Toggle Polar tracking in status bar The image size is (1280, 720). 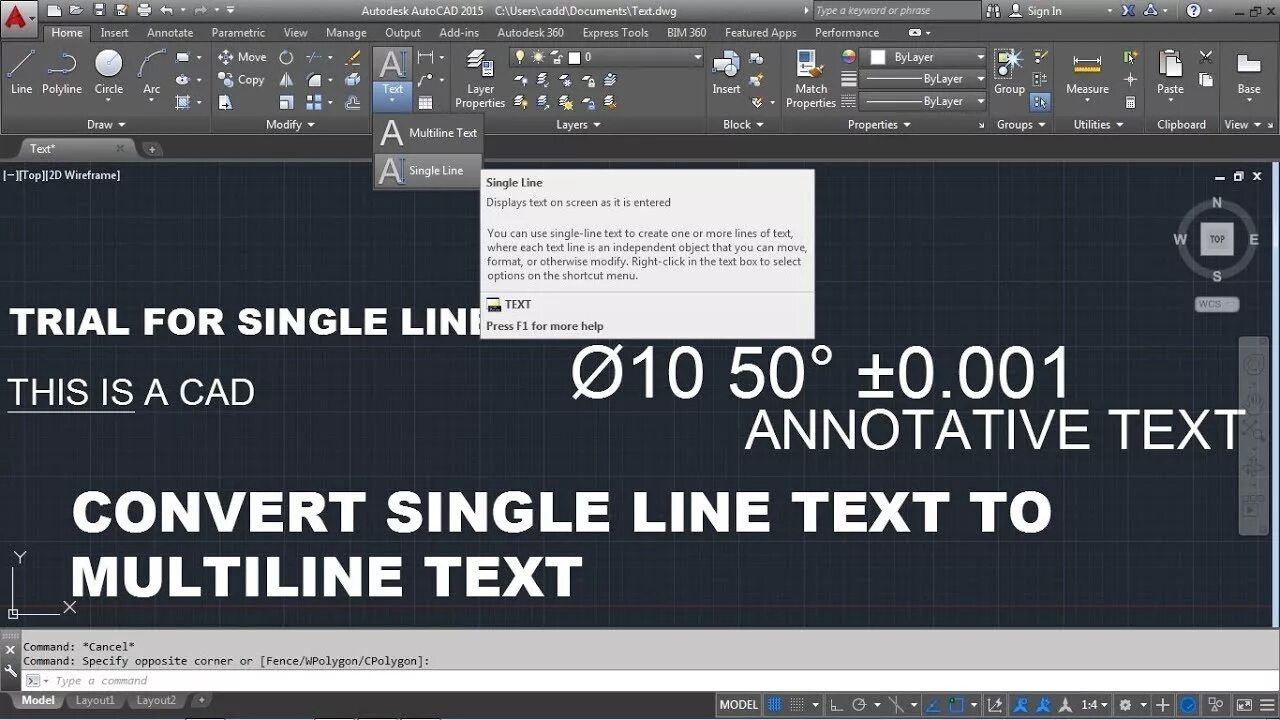click(859, 705)
